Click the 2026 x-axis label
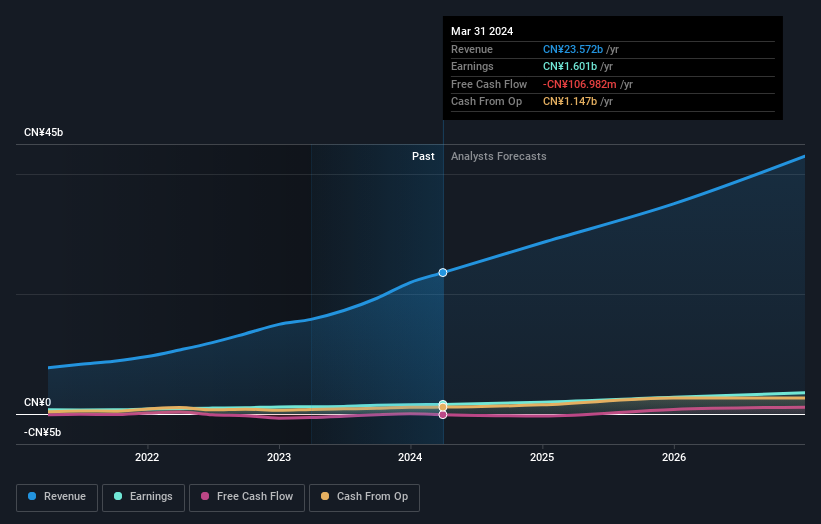821x524 pixels. click(x=674, y=458)
